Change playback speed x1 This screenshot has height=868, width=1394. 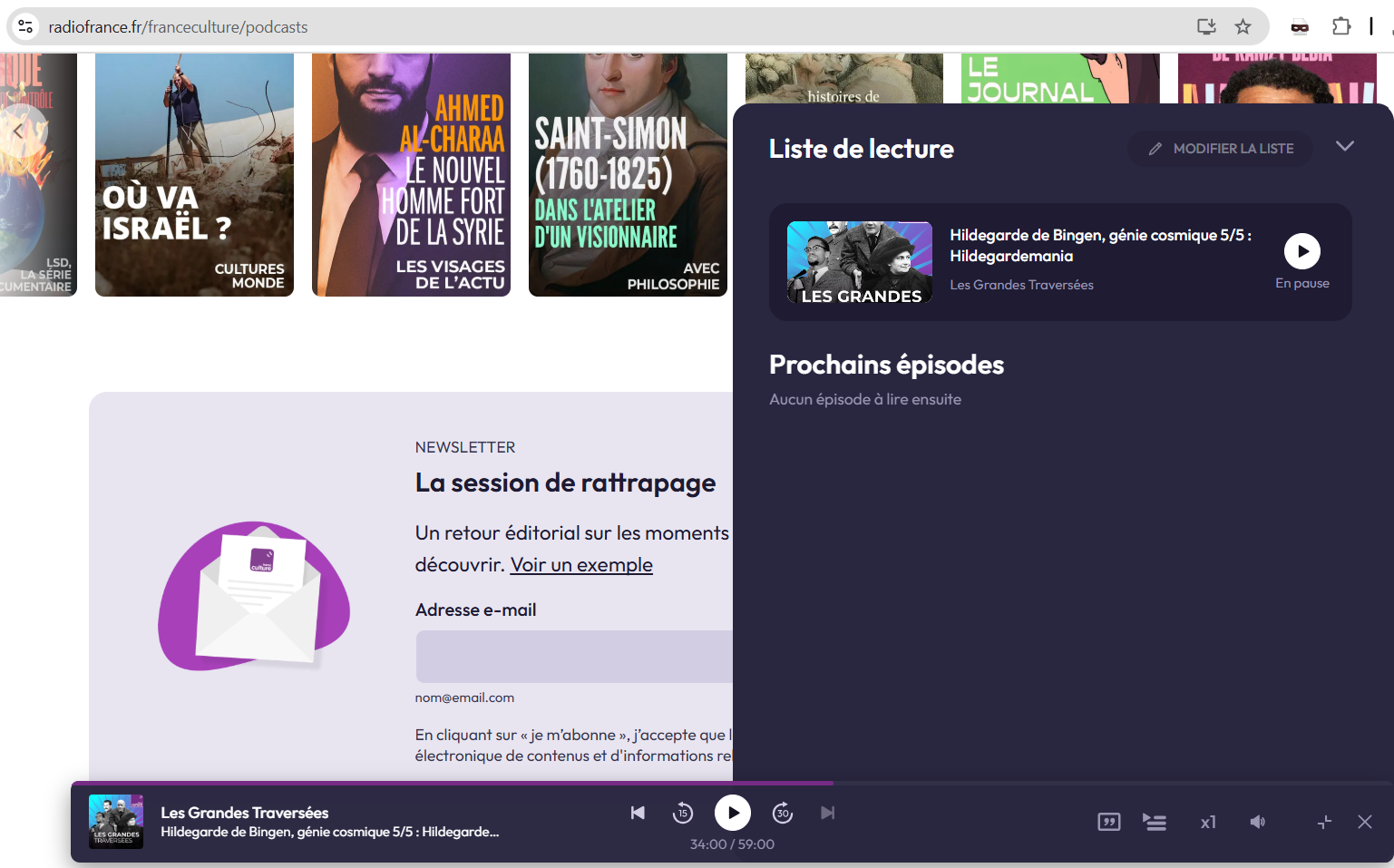coord(1207,822)
